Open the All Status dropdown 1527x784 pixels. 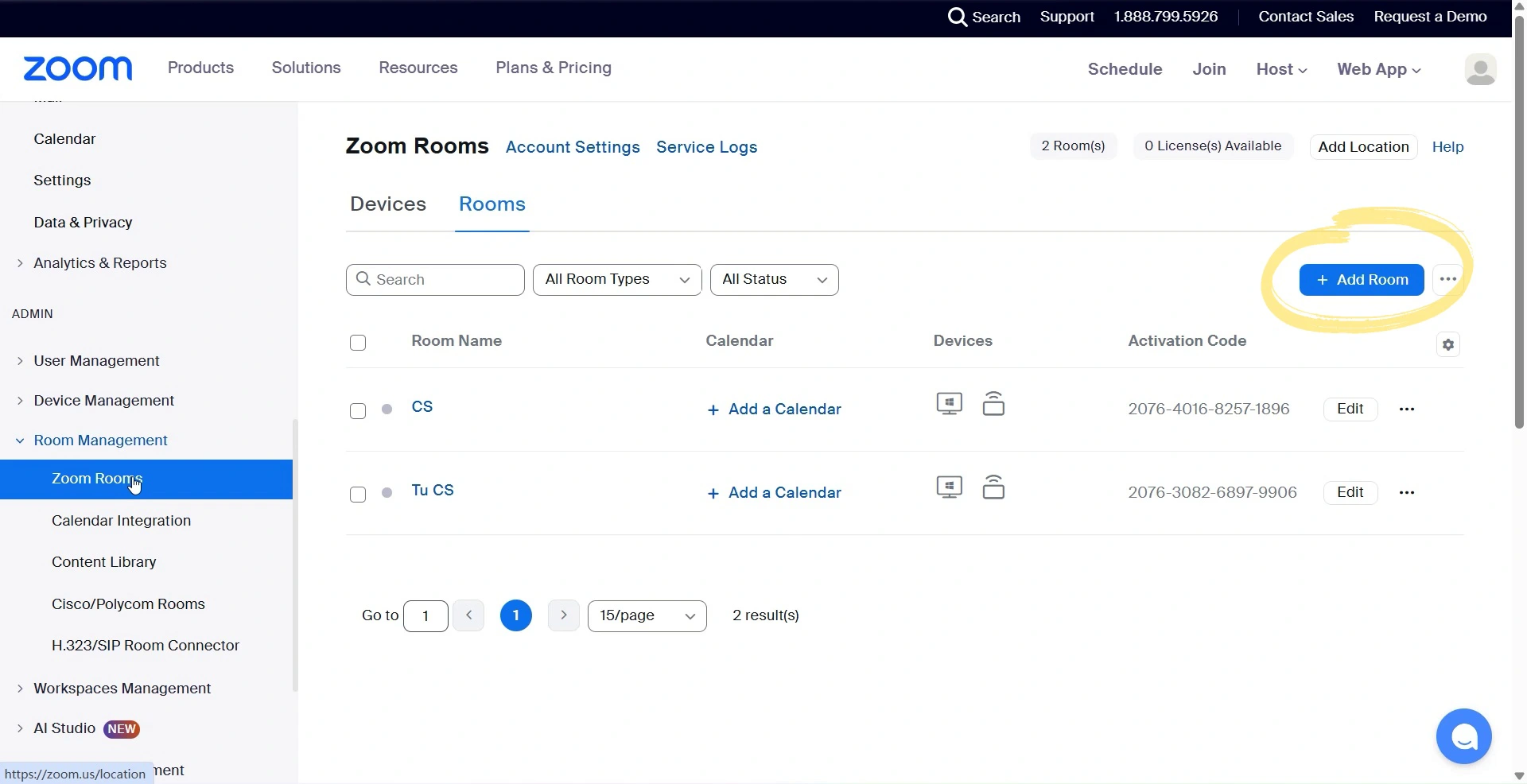point(775,280)
